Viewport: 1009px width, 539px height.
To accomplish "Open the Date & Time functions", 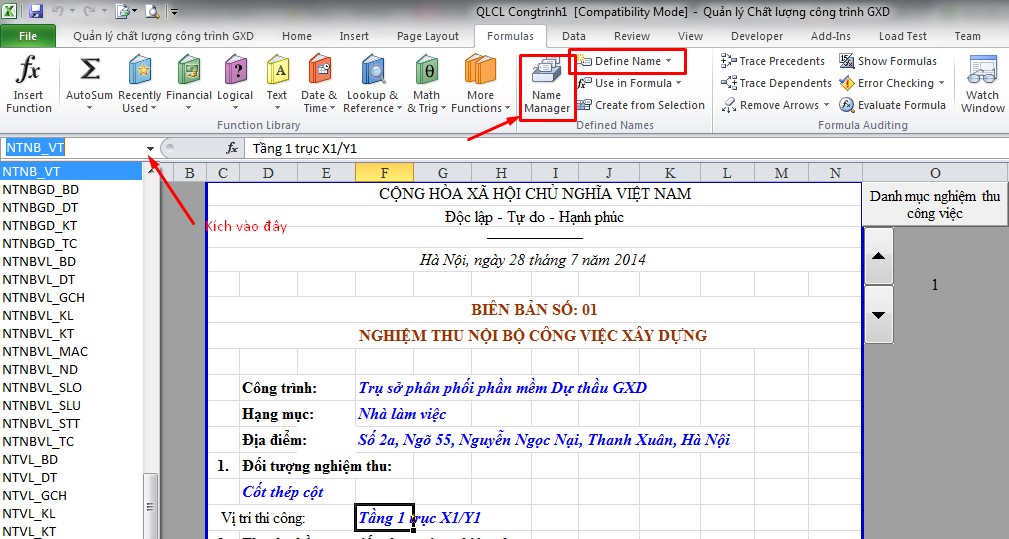I will click(x=319, y=84).
